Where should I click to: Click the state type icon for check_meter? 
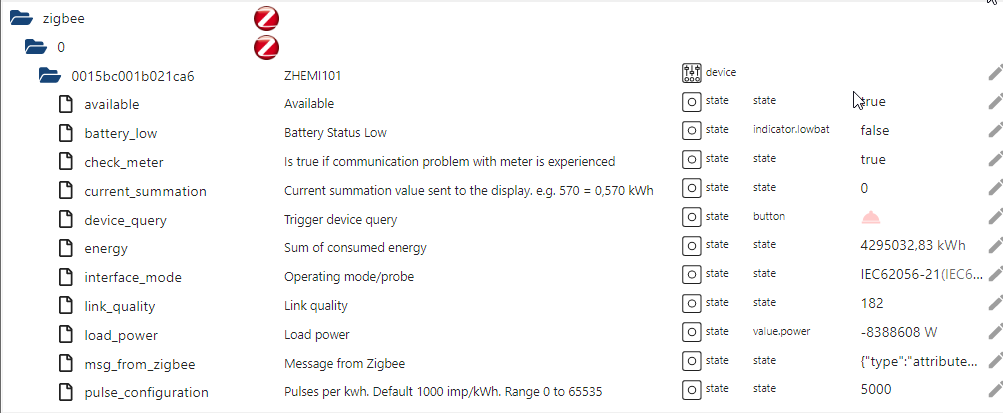pos(692,160)
